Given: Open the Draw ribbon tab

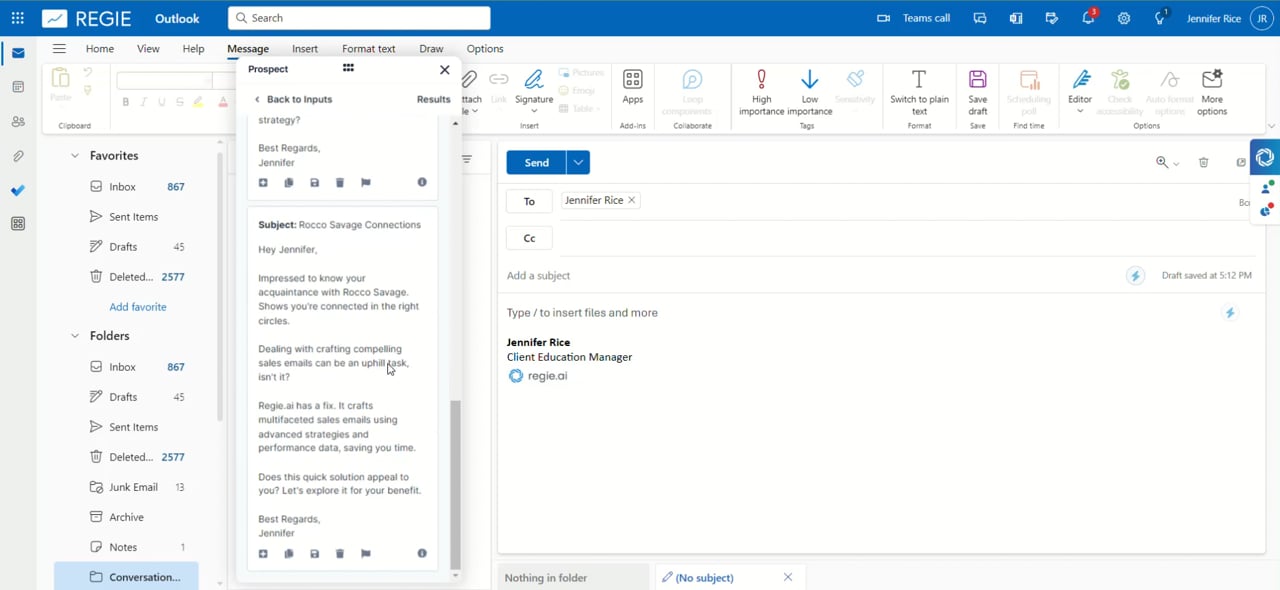Looking at the screenshot, I should pyautogui.click(x=431, y=48).
